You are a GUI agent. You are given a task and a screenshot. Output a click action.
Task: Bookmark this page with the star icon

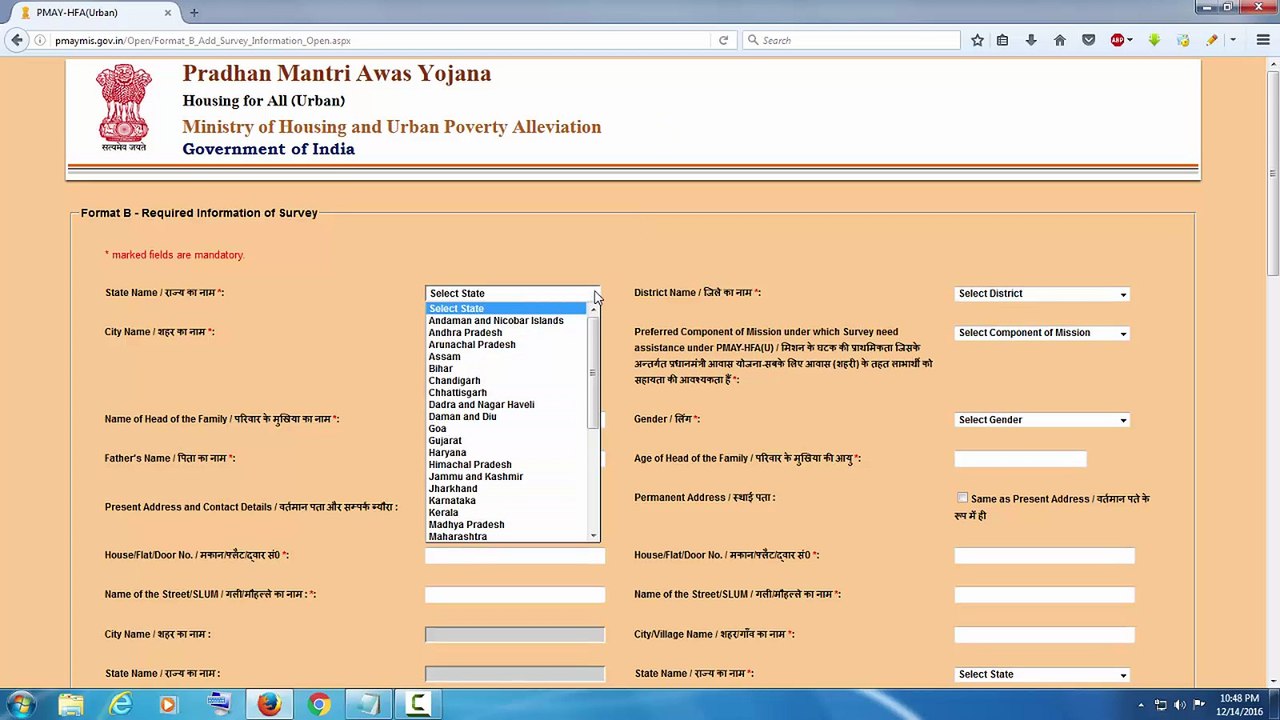tap(977, 40)
